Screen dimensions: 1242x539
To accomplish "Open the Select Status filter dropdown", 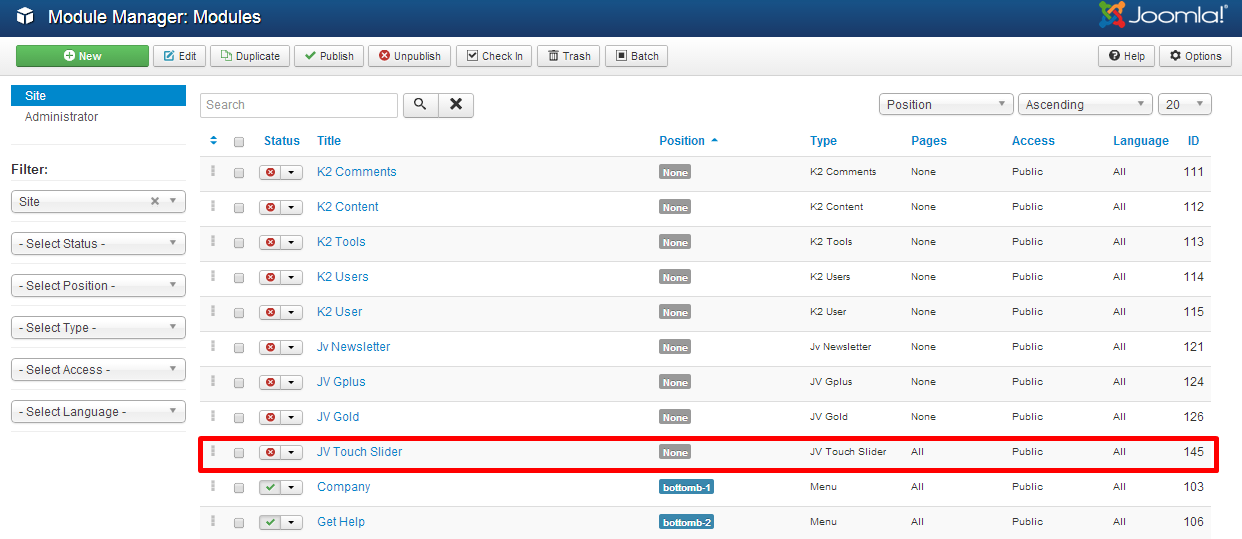I will pyautogui.click(x=98, y=243).
